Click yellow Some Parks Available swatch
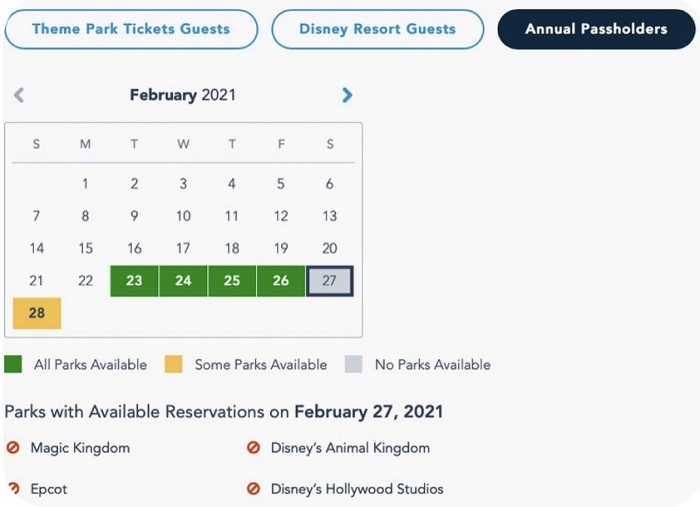The image size is (700, 507). (x=174, y=364)
